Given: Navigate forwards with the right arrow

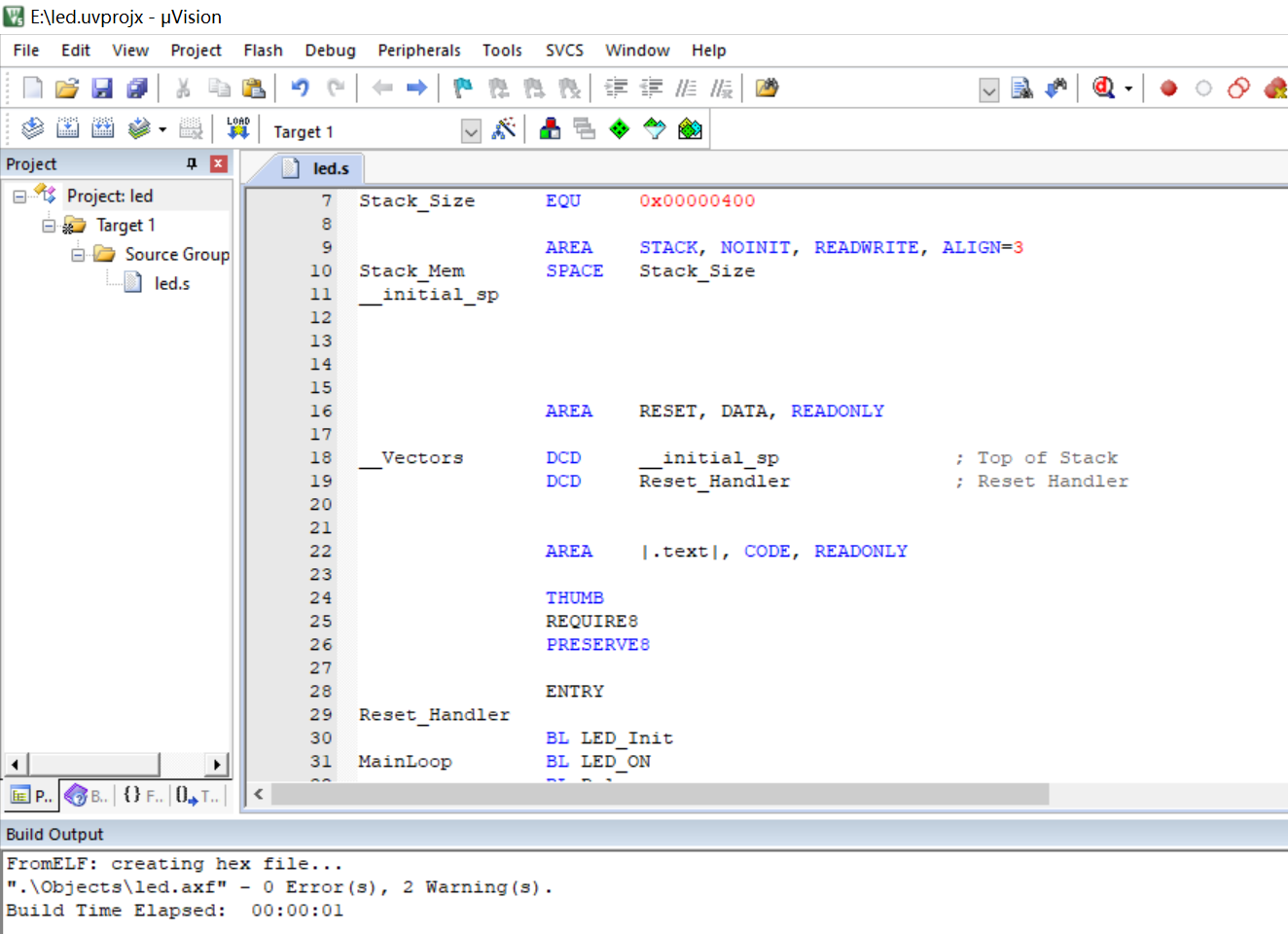Looking at the screenshot, I should 417,89.
